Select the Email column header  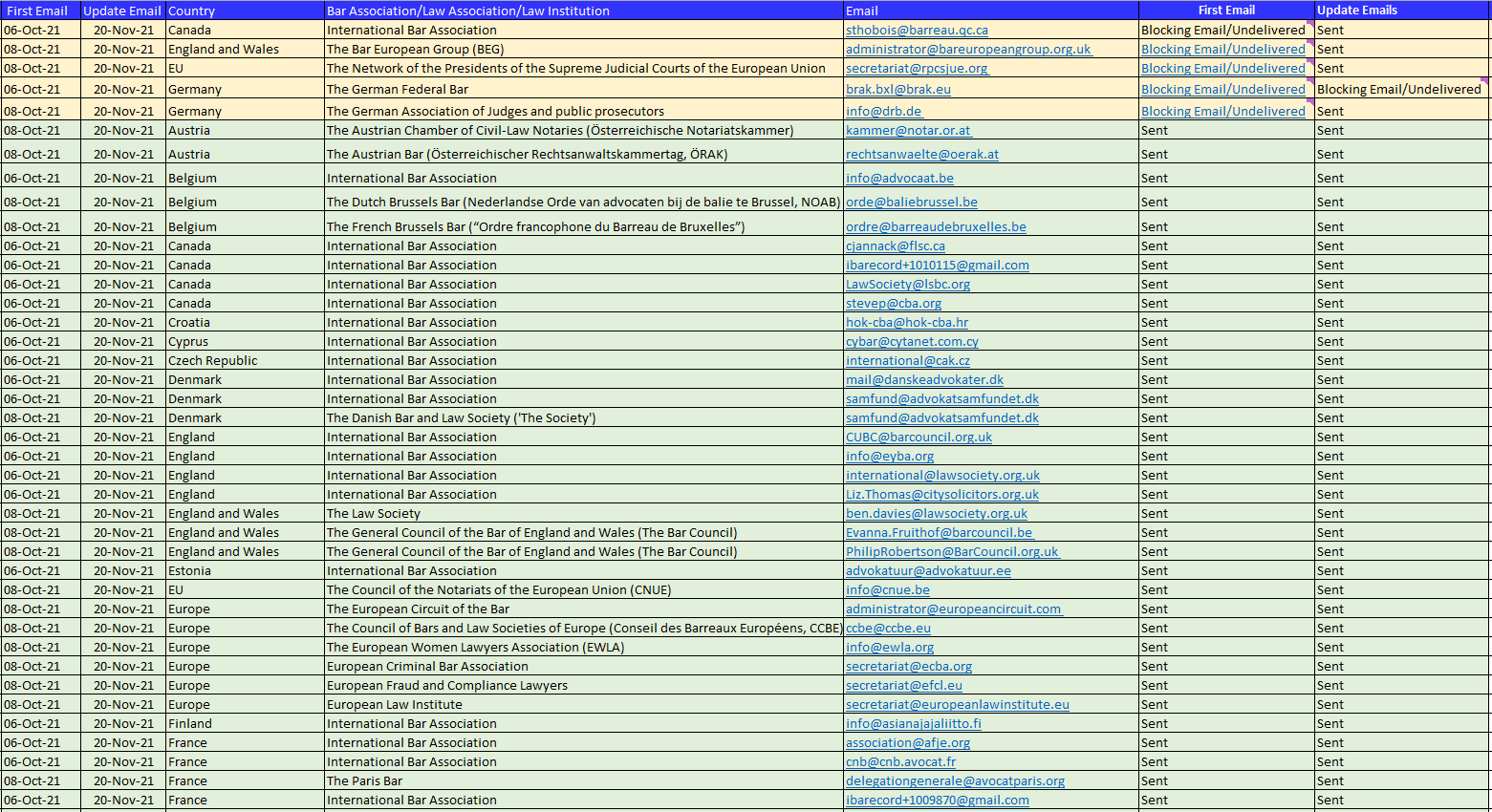coord(991,11)
